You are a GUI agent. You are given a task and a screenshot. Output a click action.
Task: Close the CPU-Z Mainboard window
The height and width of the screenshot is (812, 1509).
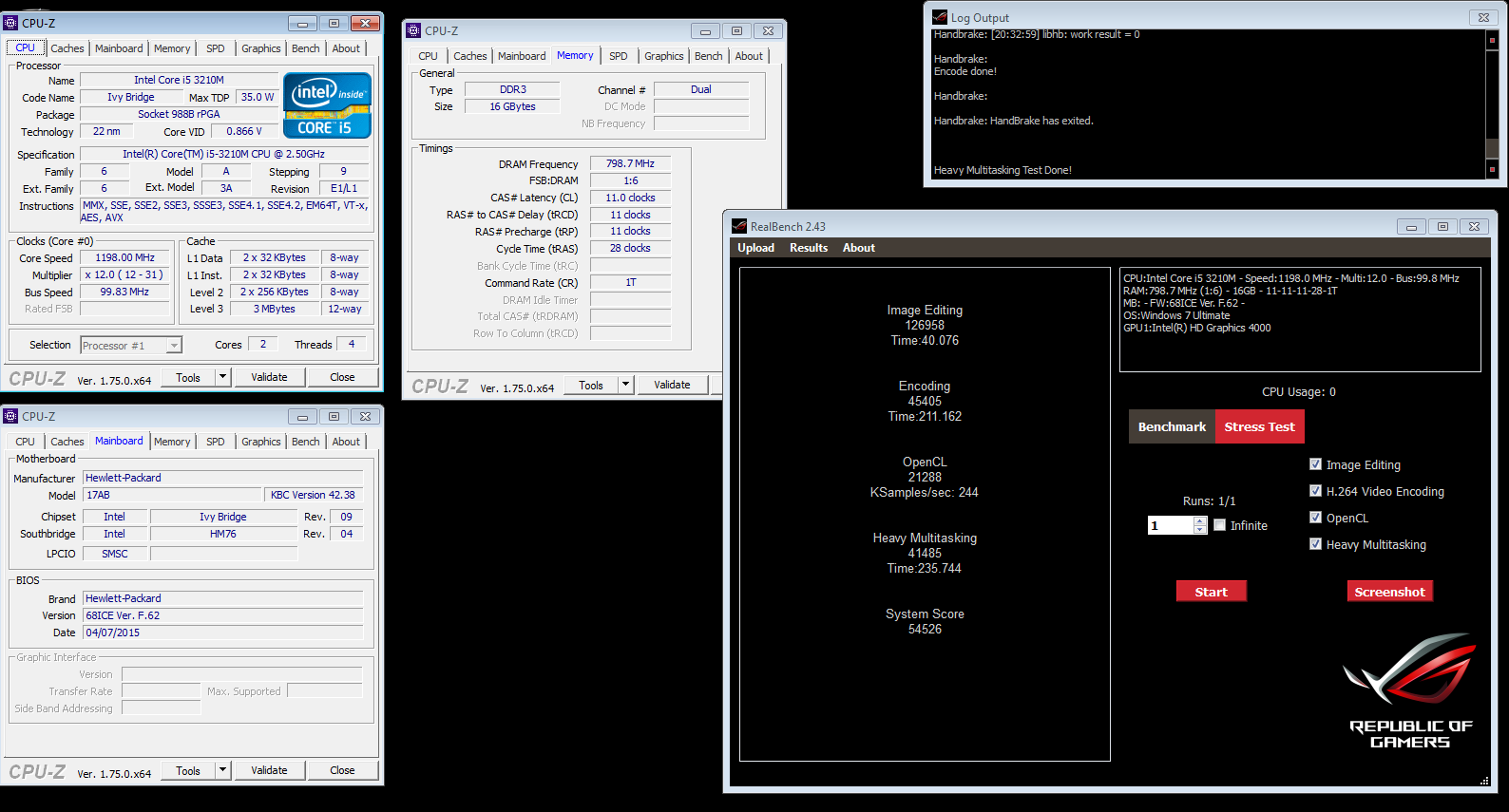[365, 416]
